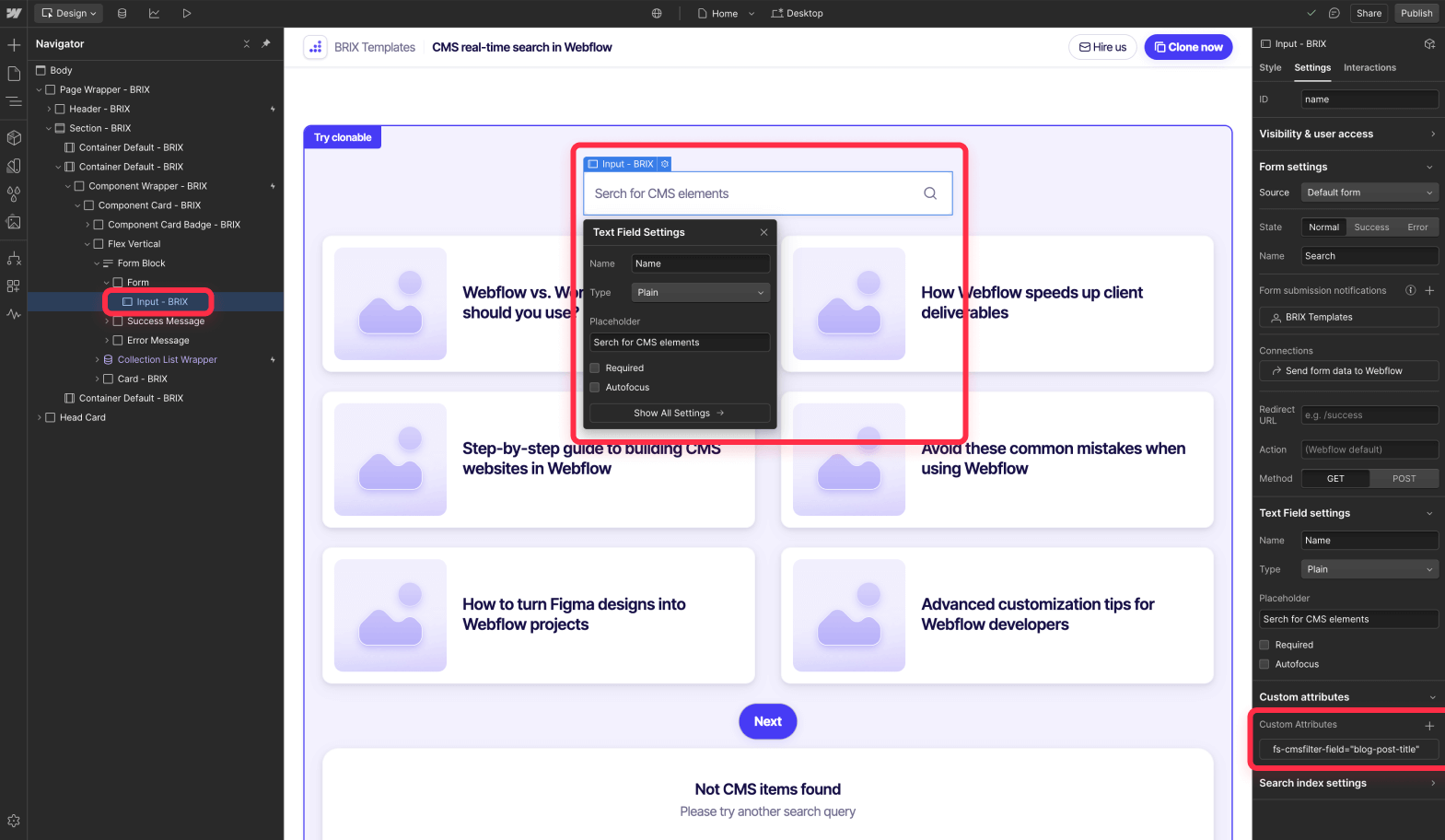This screenshot has width=1445, height=840.
Task: Click the Share button
Action: pos(1369,13)
